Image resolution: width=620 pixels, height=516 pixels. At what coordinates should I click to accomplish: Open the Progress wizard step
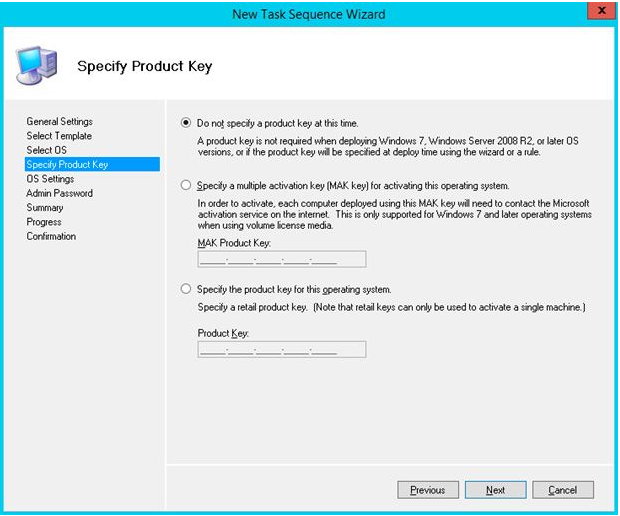[x=44, y=222]
